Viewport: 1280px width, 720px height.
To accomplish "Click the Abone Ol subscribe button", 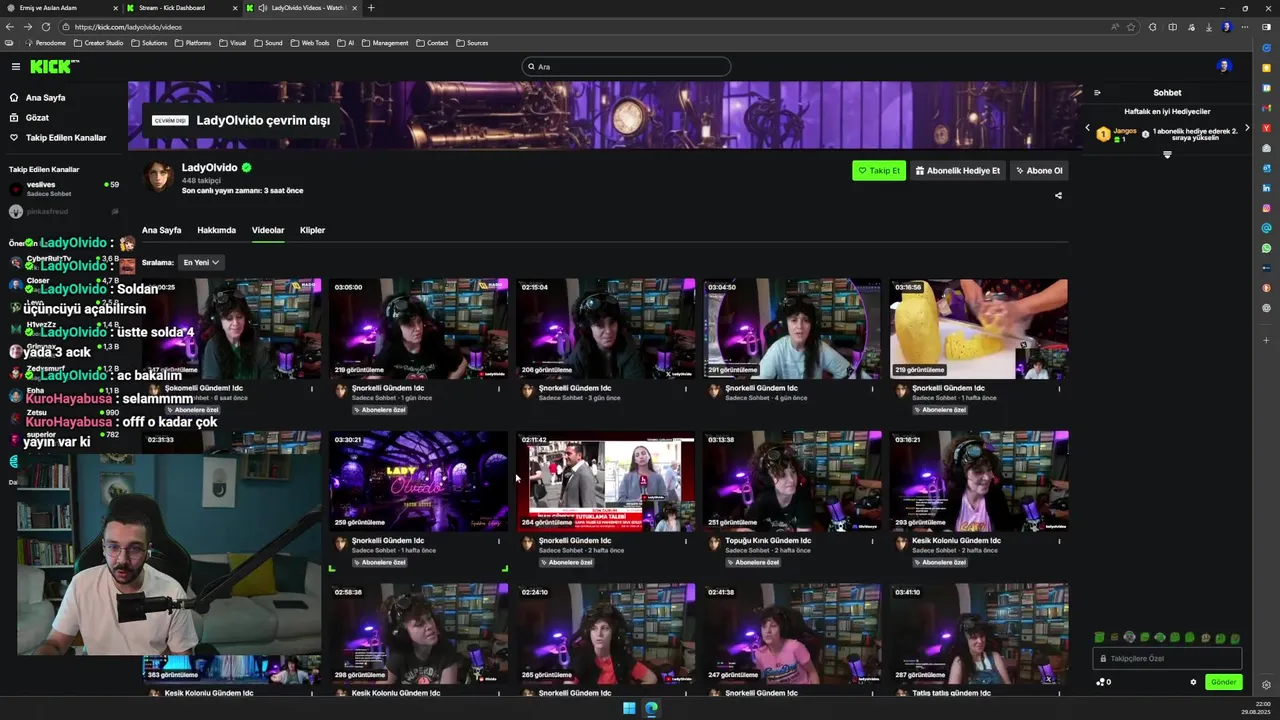I will point(1039,171).
